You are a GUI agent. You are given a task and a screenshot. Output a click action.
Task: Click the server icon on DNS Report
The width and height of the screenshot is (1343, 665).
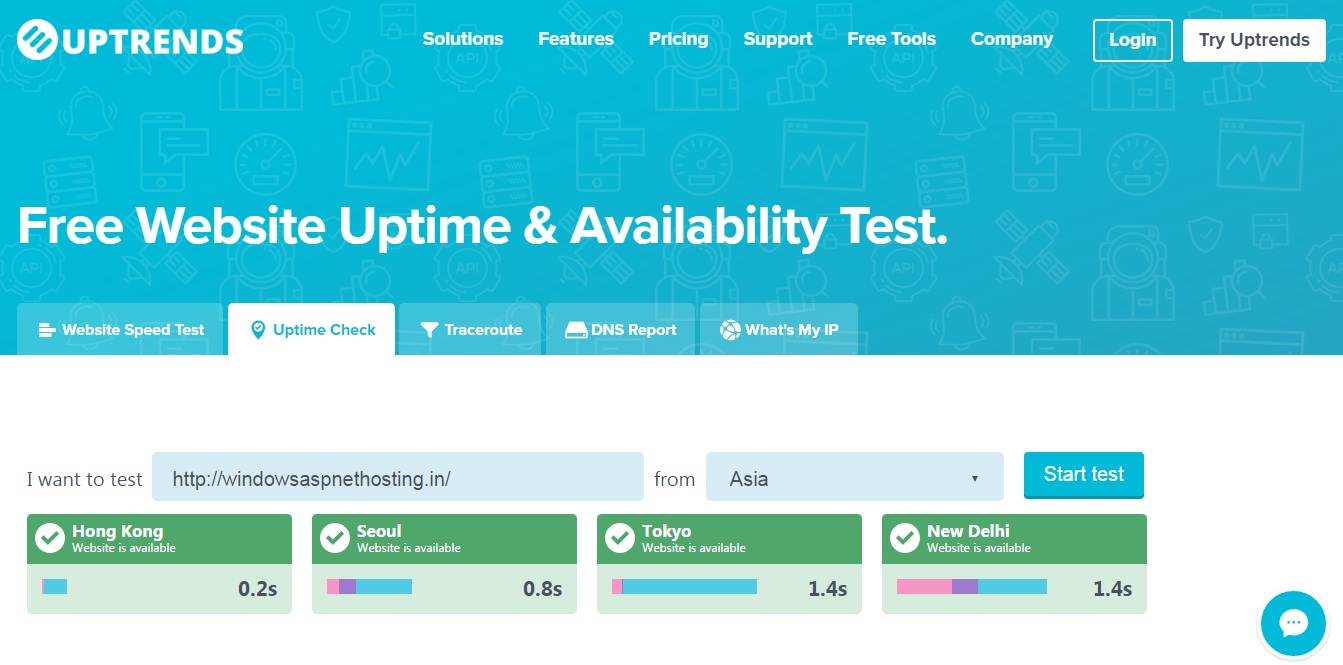576,329
